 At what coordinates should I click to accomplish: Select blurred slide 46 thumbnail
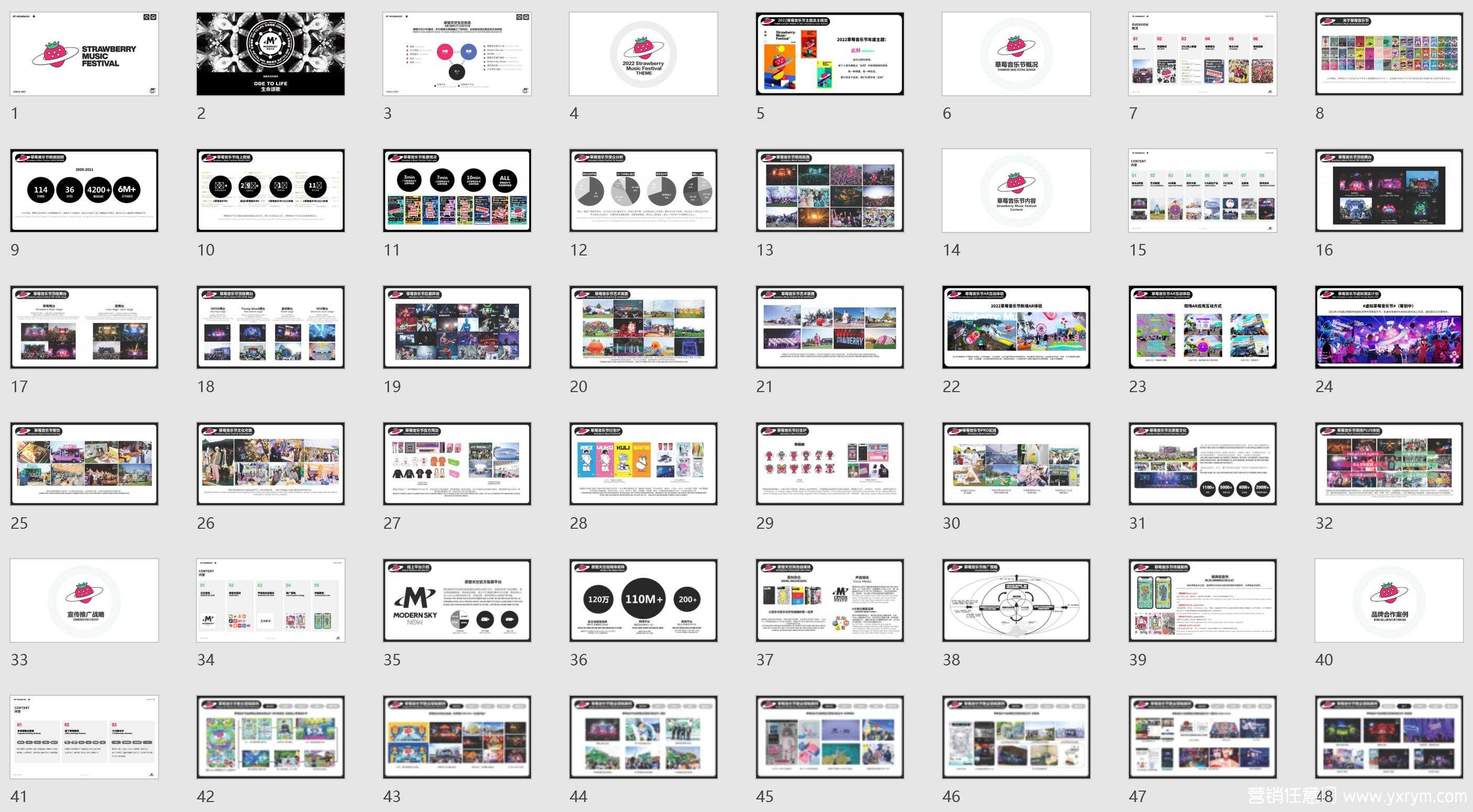(1016, 737)
